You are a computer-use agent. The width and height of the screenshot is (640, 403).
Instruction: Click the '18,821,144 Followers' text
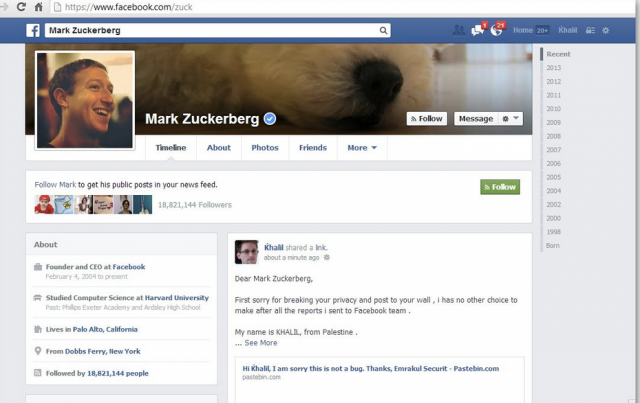[195, 205]
